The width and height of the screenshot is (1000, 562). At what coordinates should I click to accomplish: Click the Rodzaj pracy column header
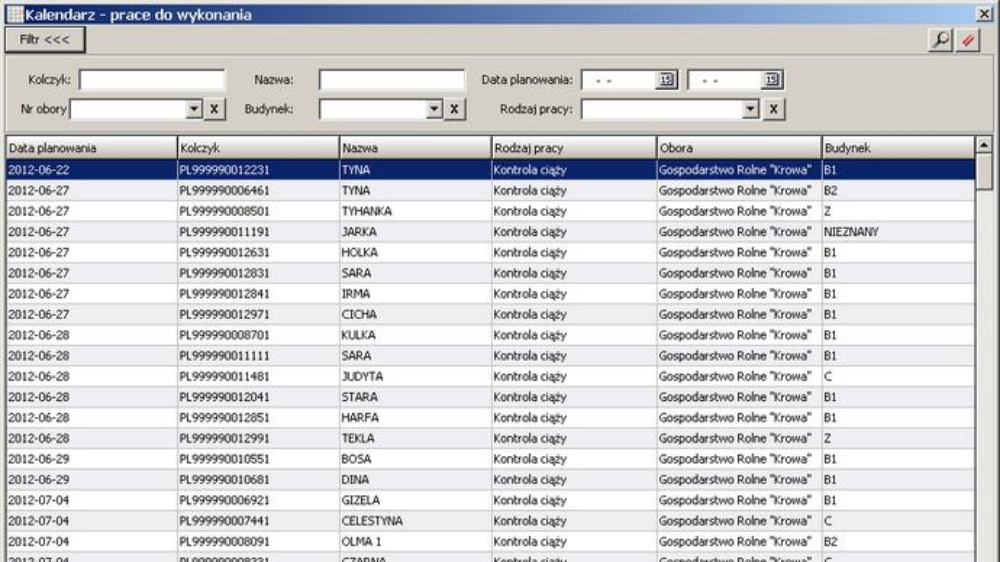point(572,148)
